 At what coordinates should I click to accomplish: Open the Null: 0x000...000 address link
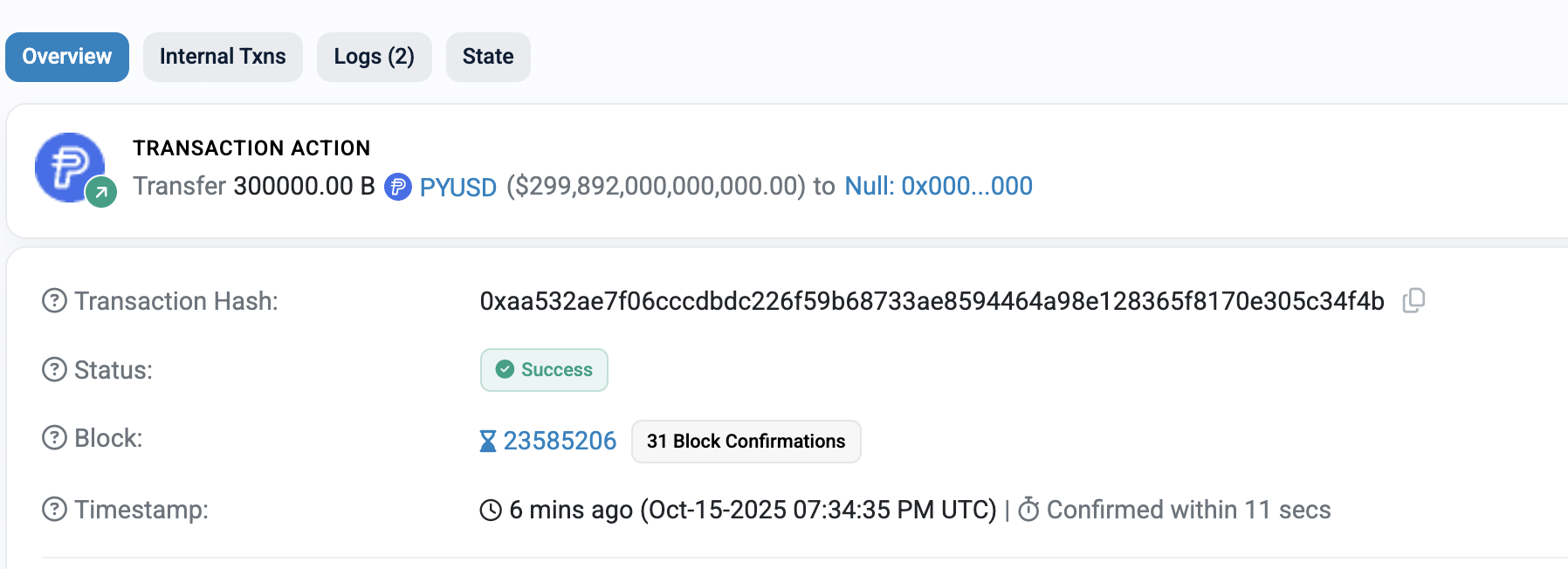click(x=939, y=186)
